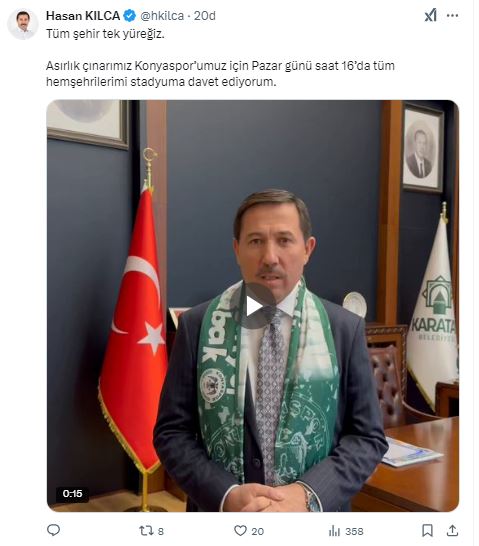This screenshot has width=479, height=546.
Task: Open Hasan KILCA's profile avatar
Action: (23, 24)
